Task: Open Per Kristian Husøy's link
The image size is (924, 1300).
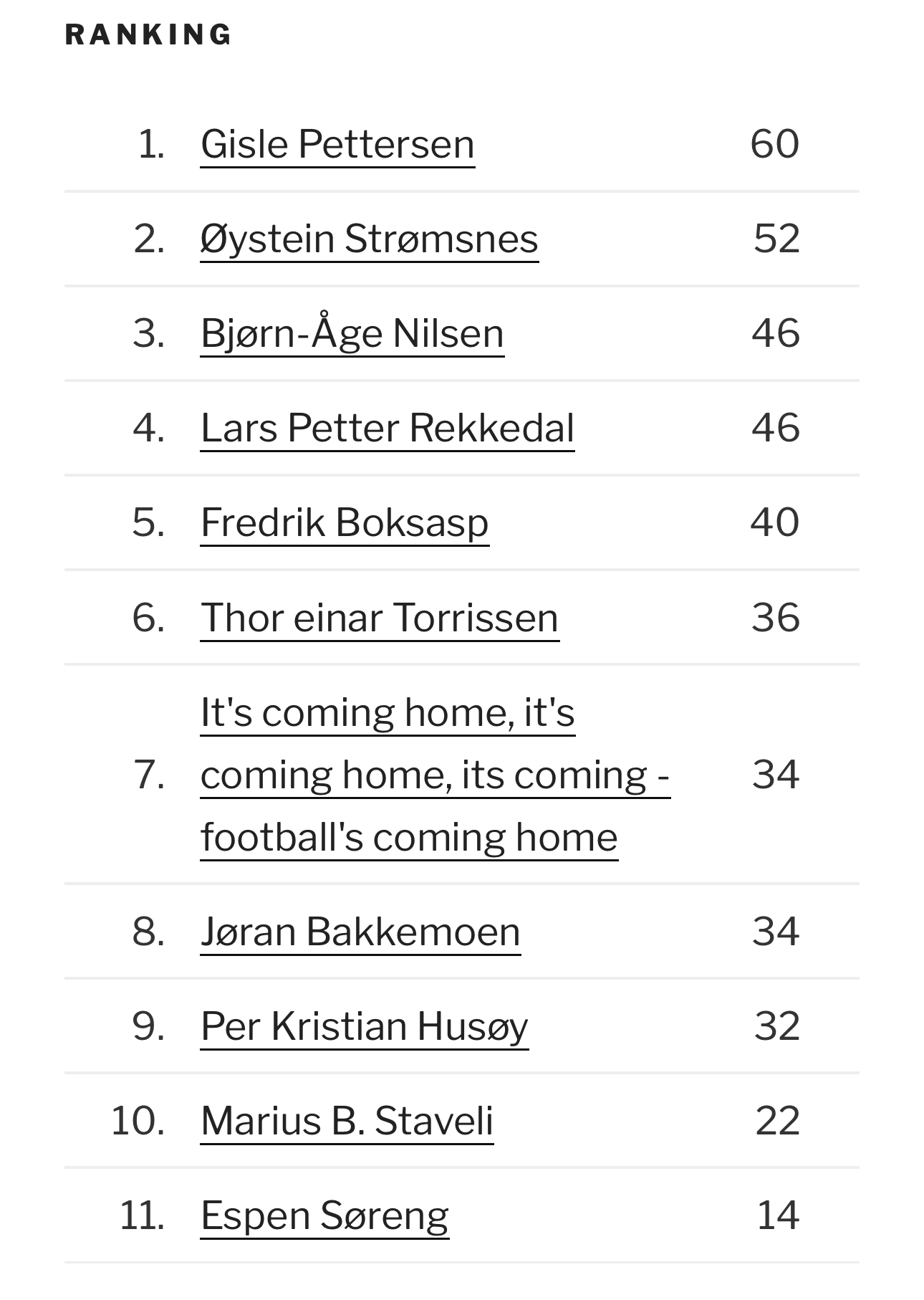Action: click(365, 1026)
